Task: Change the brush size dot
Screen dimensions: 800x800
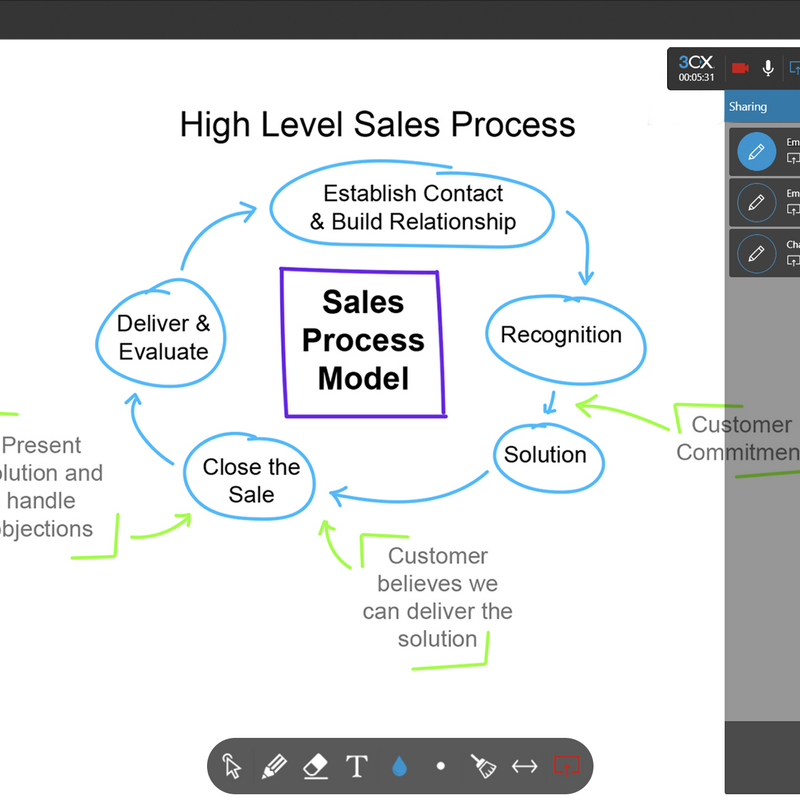Action: pyautogui.click(x=440, y=767)
